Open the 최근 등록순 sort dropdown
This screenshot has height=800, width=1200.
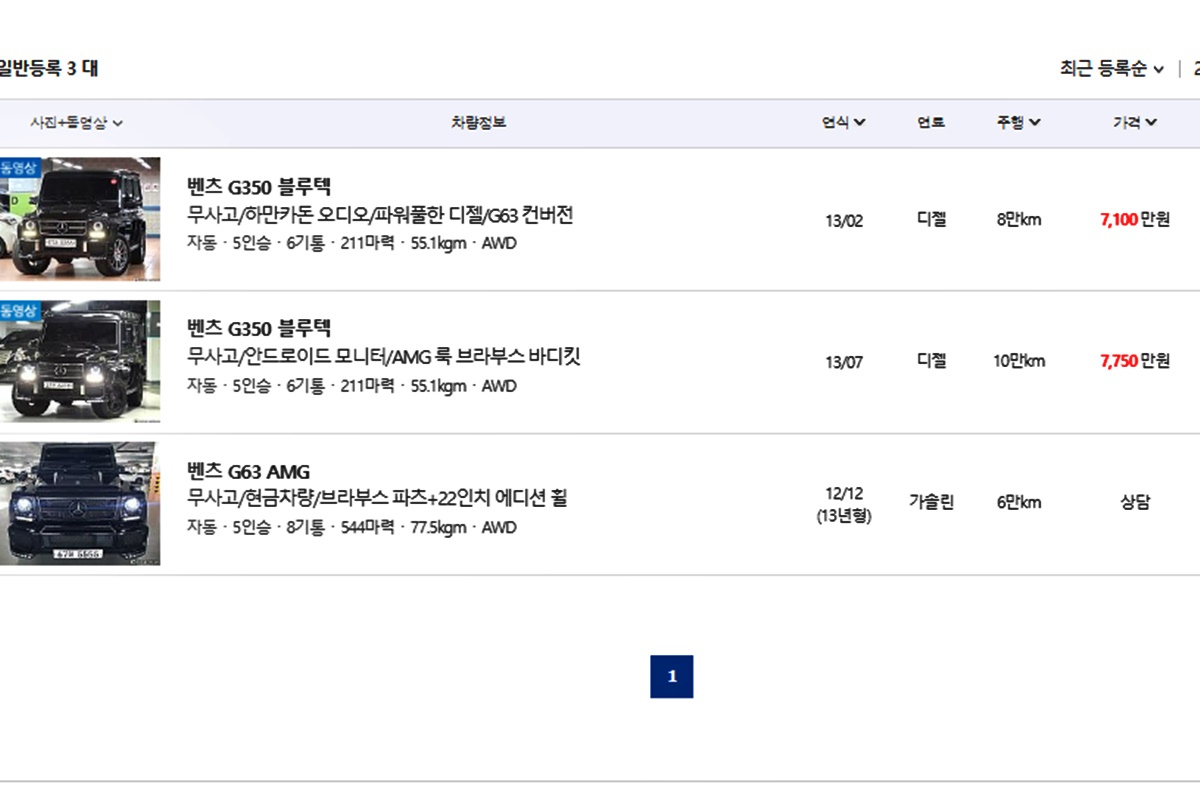click(x=1112, y=68)
